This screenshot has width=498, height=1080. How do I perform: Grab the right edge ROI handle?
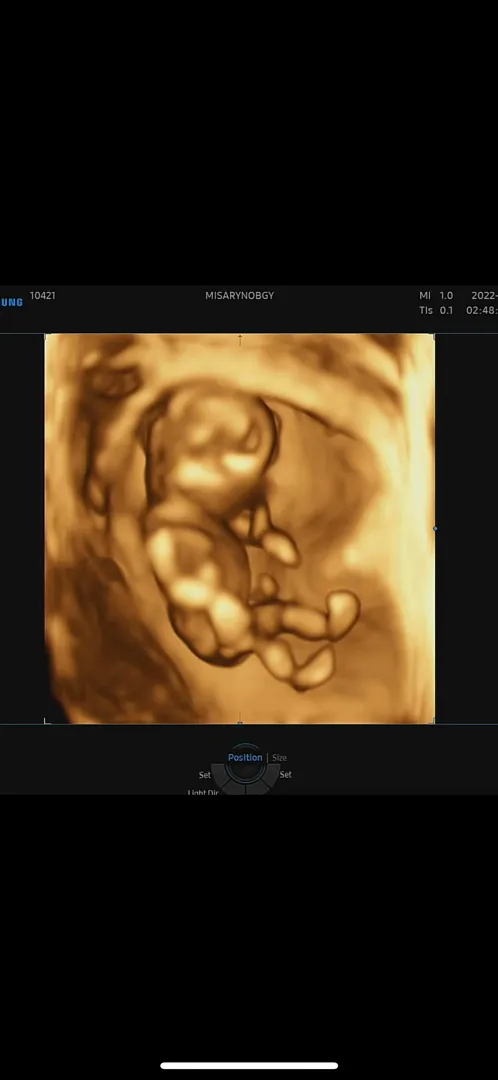pos(435,528)
